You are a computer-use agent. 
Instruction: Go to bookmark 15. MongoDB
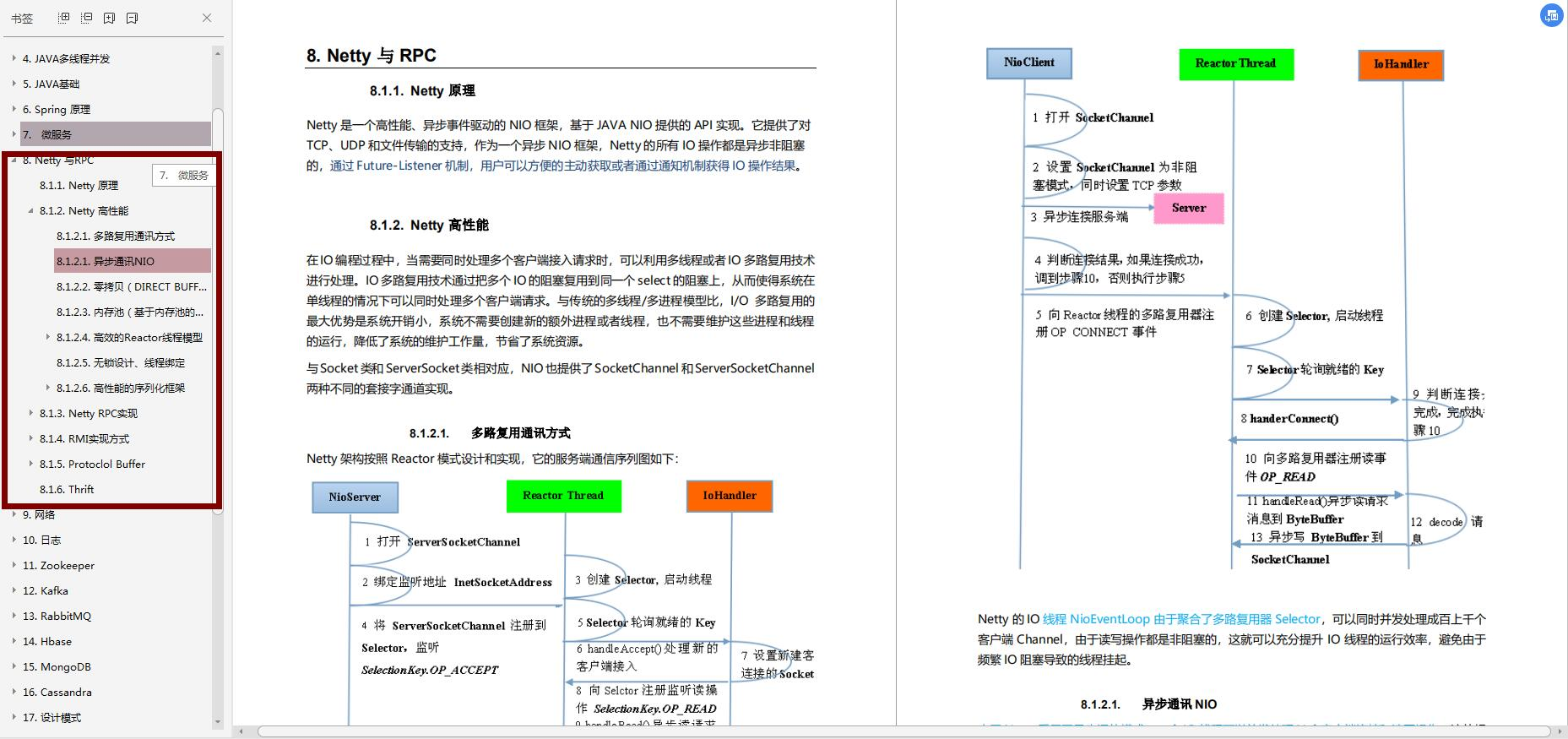tap(56, 666)
